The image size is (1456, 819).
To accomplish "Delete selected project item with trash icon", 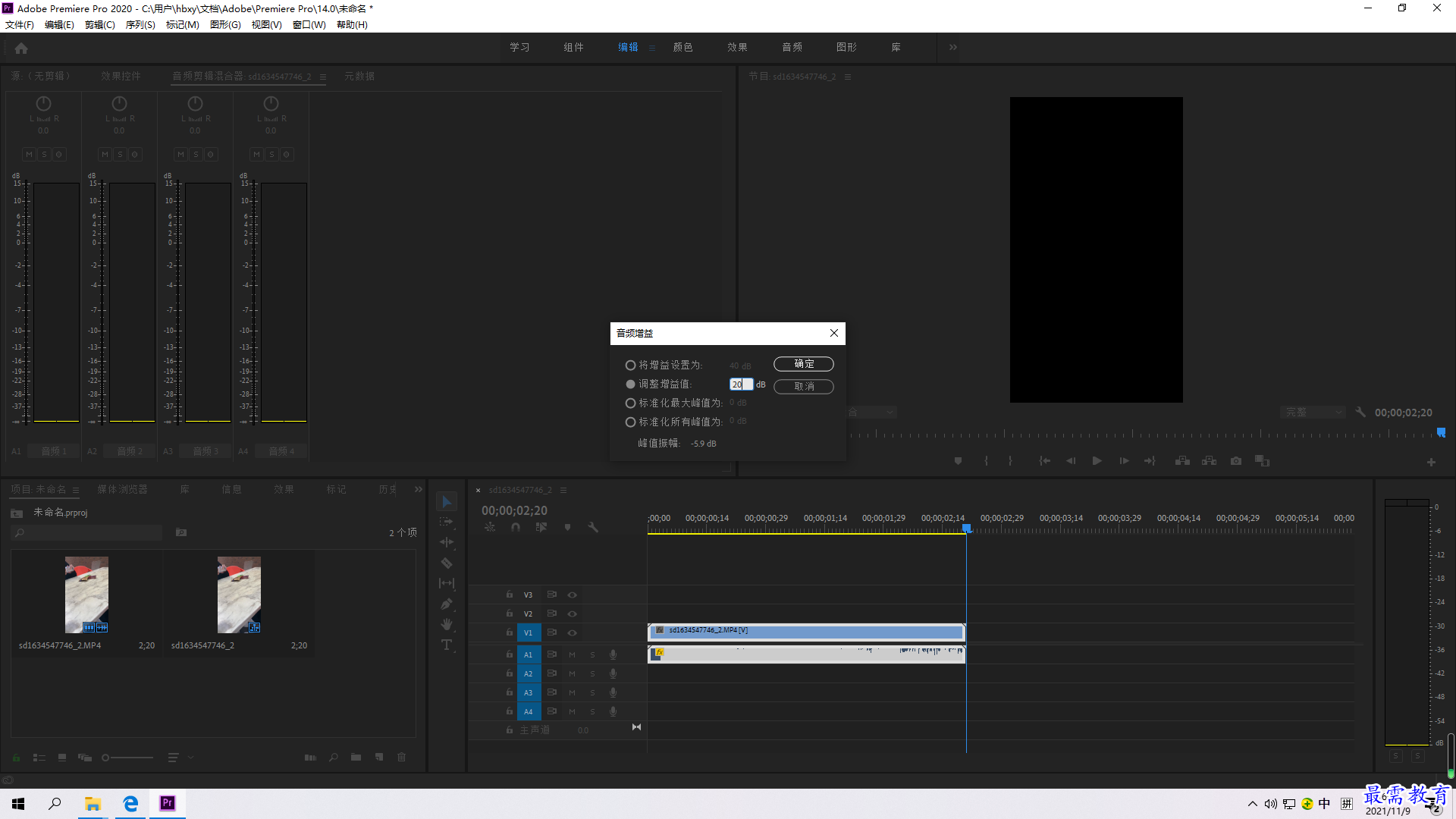I will (402, 757).
